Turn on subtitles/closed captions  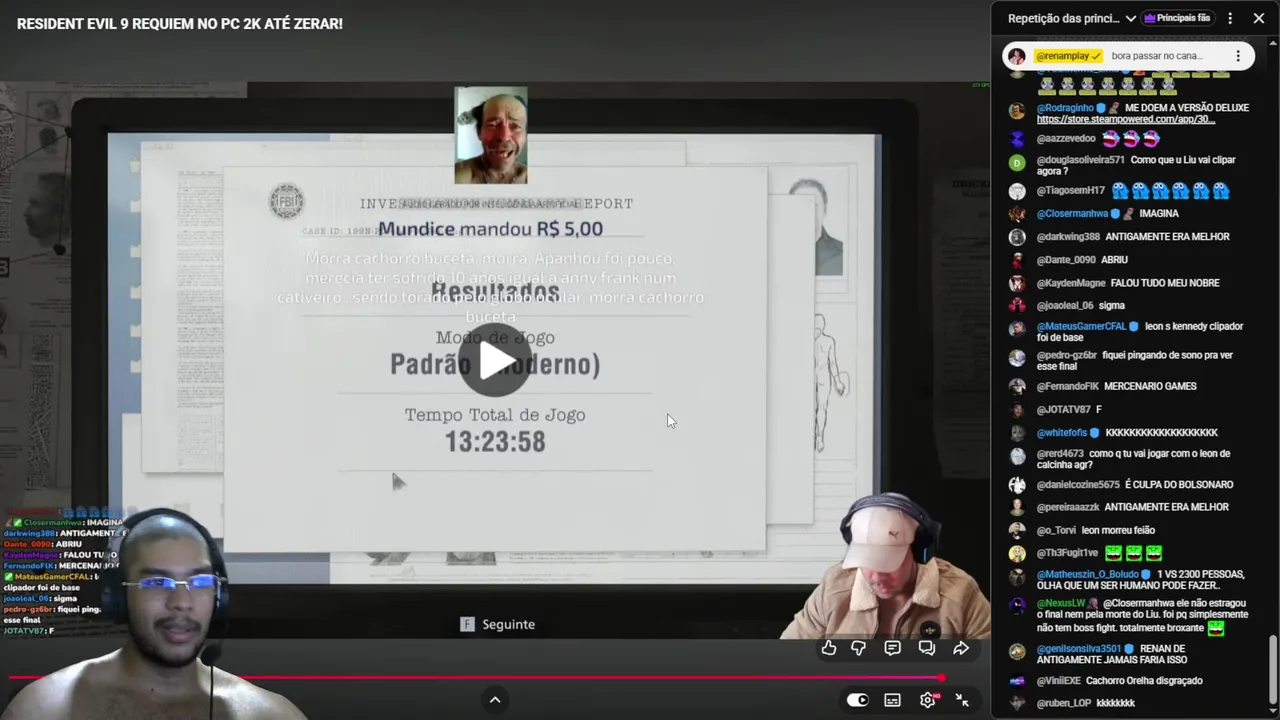tap(892, 700)
